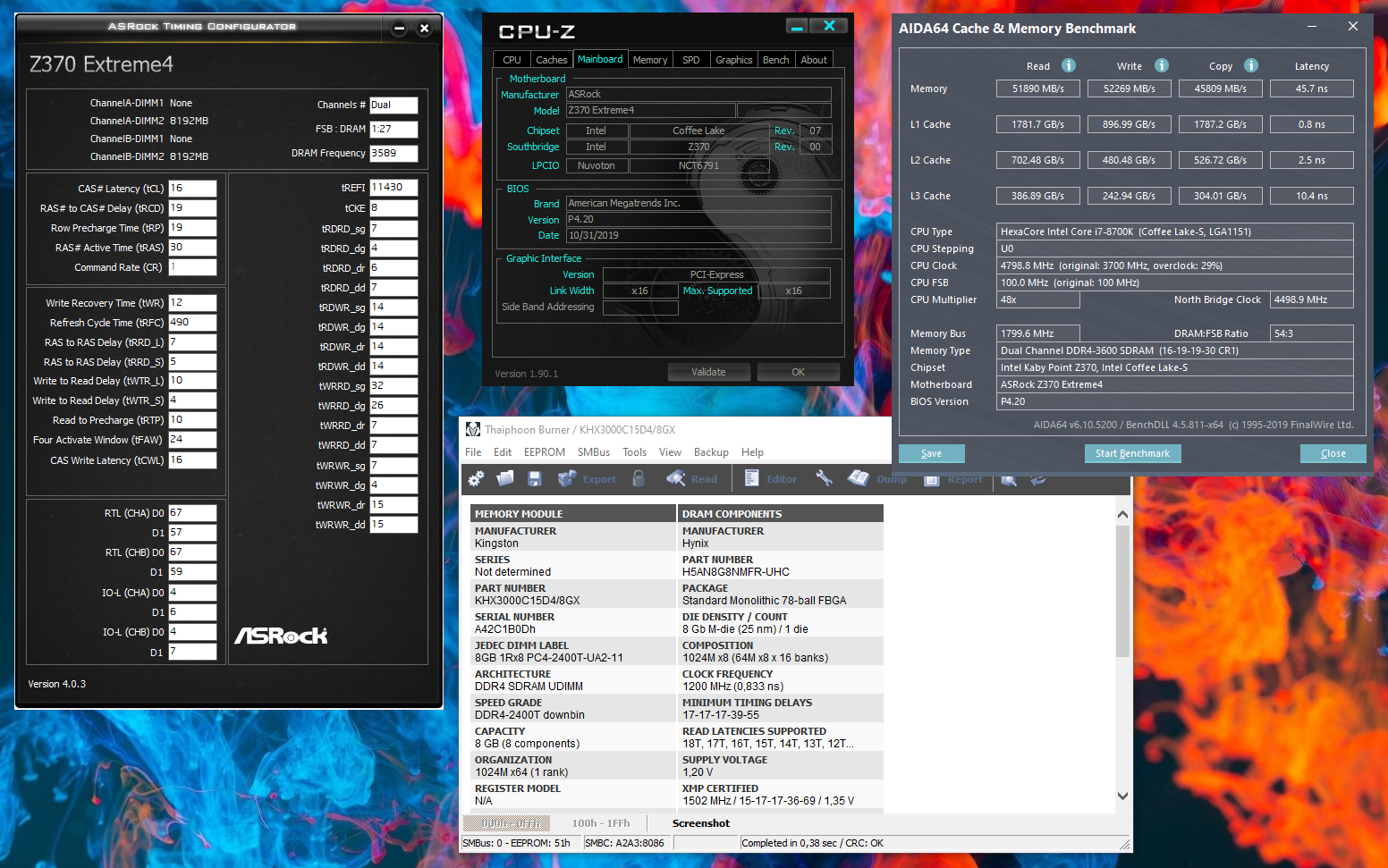Switch to the Memory tab in CPU-Z

tap(650, 60)
